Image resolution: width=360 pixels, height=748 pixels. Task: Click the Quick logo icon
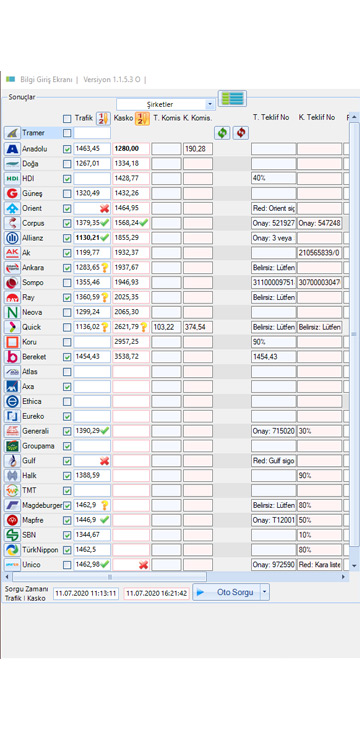pyautogui.click(x=12, y=327)
